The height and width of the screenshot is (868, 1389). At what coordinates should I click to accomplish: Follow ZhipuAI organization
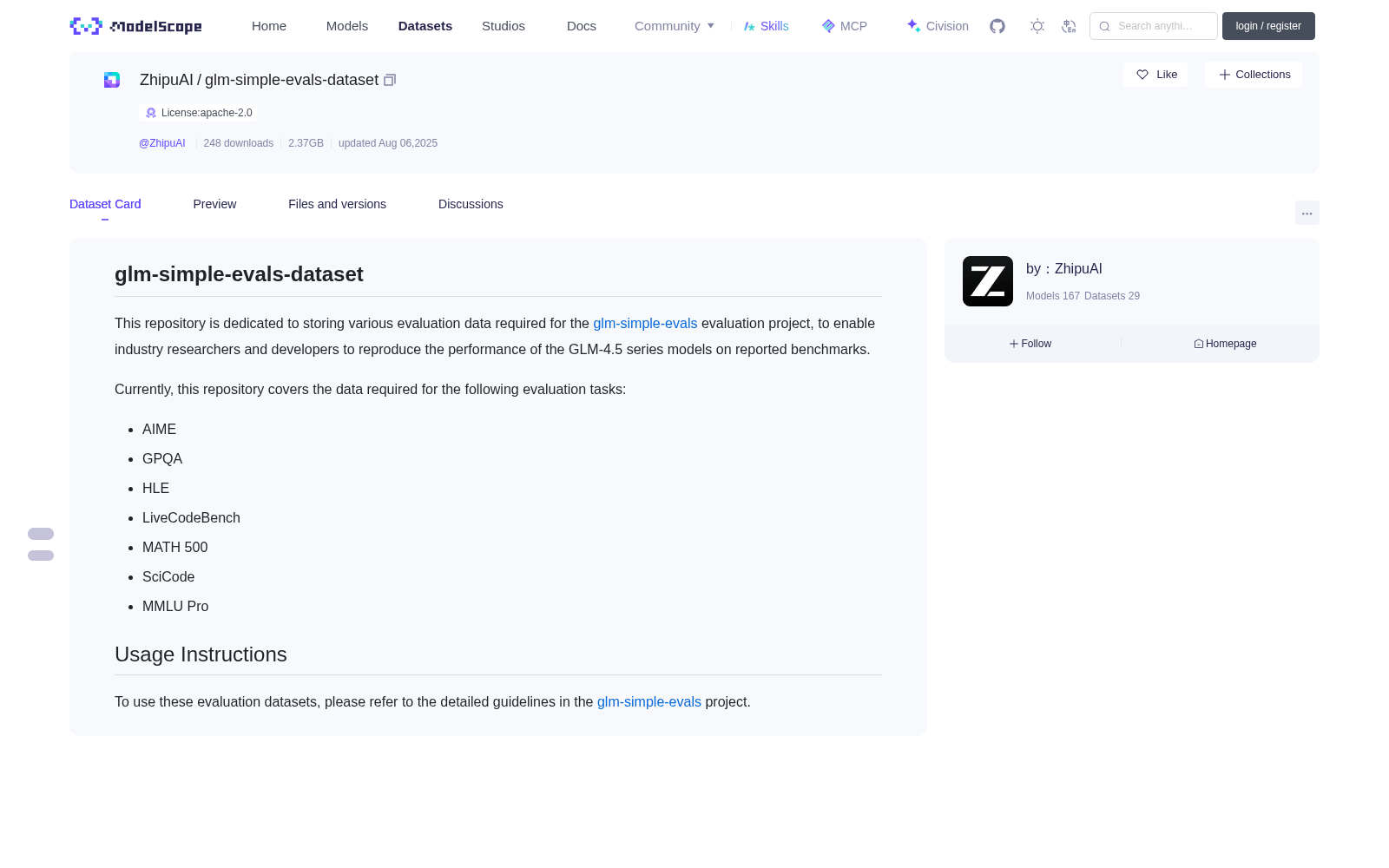(x=1030, y=344)
